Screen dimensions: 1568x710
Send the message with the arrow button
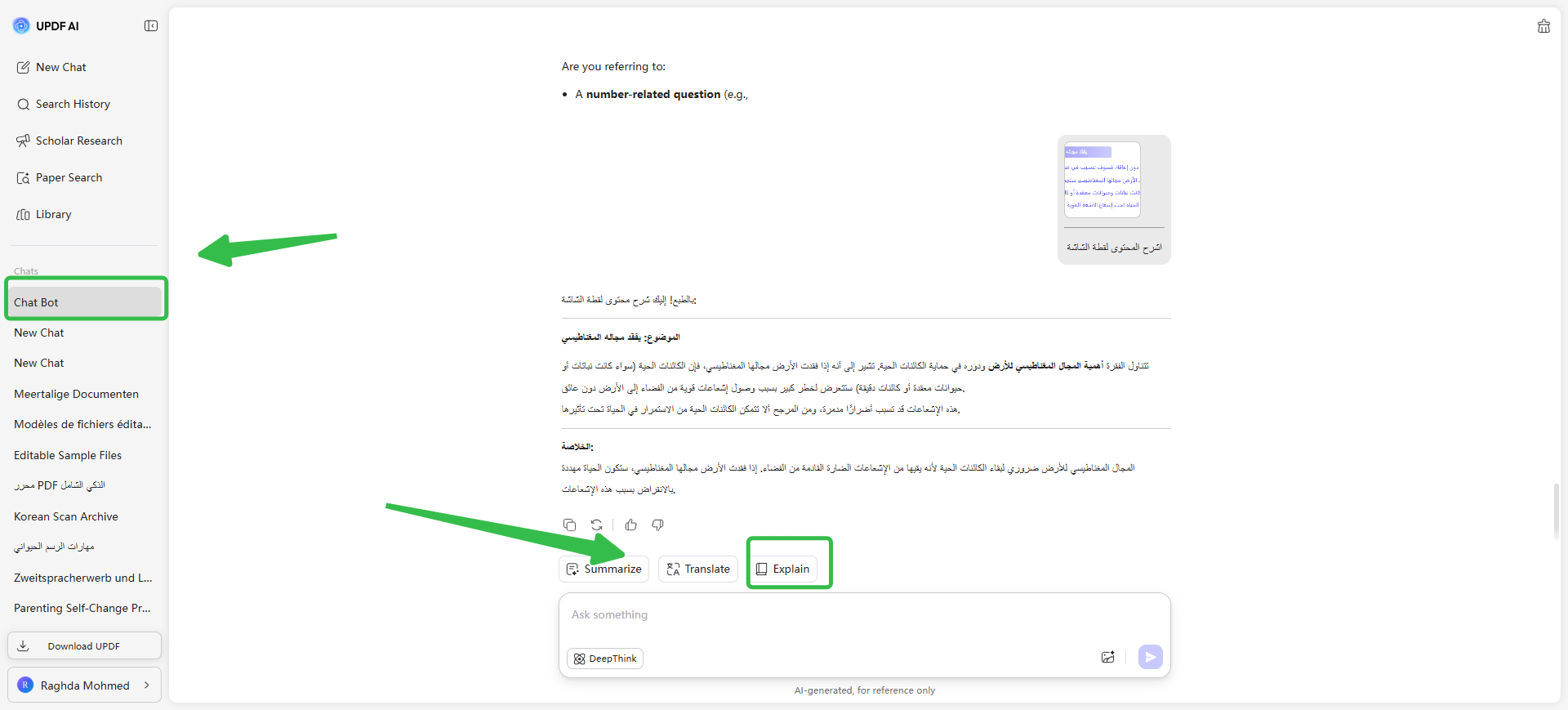(1151, 657)
